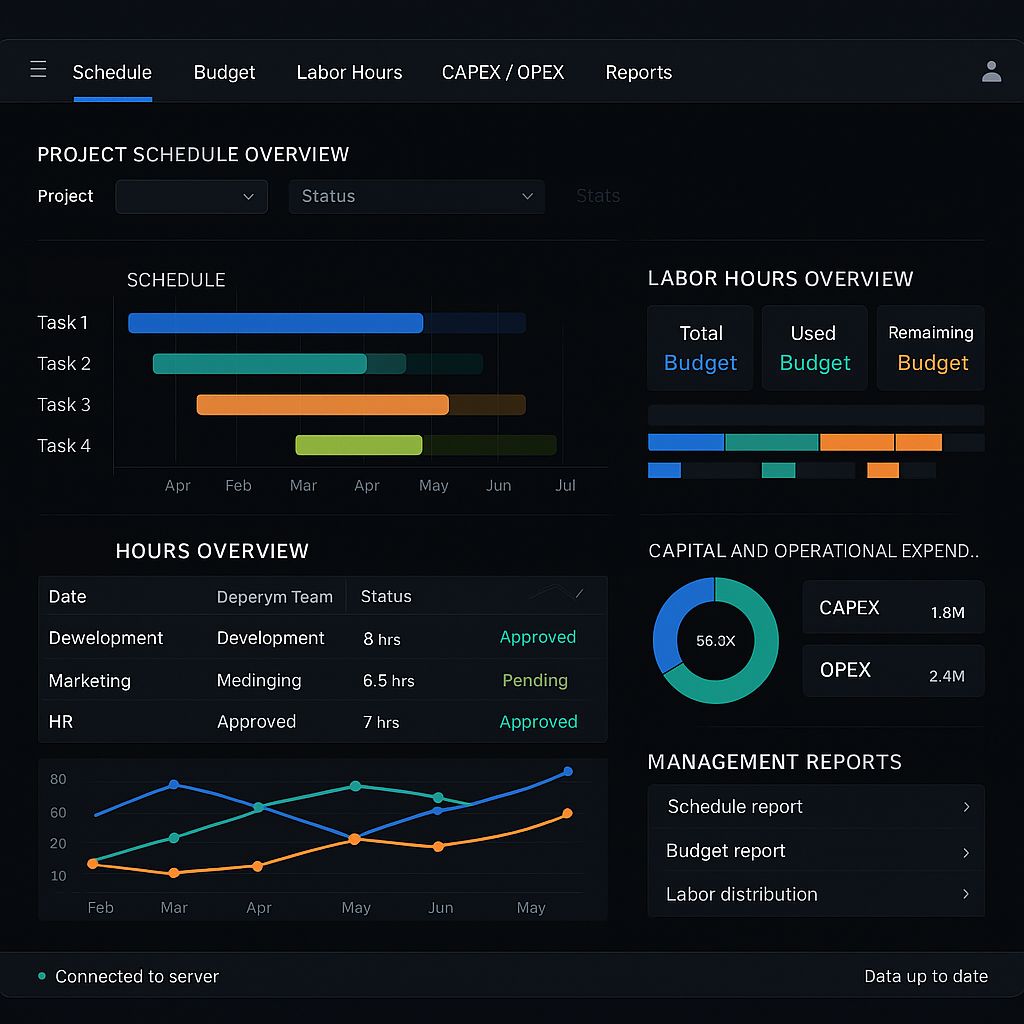The width and height of the screenshot is (1024, 1024).
Task: Click the 6.5 hrs cell
Action: (x=389, y=680)
